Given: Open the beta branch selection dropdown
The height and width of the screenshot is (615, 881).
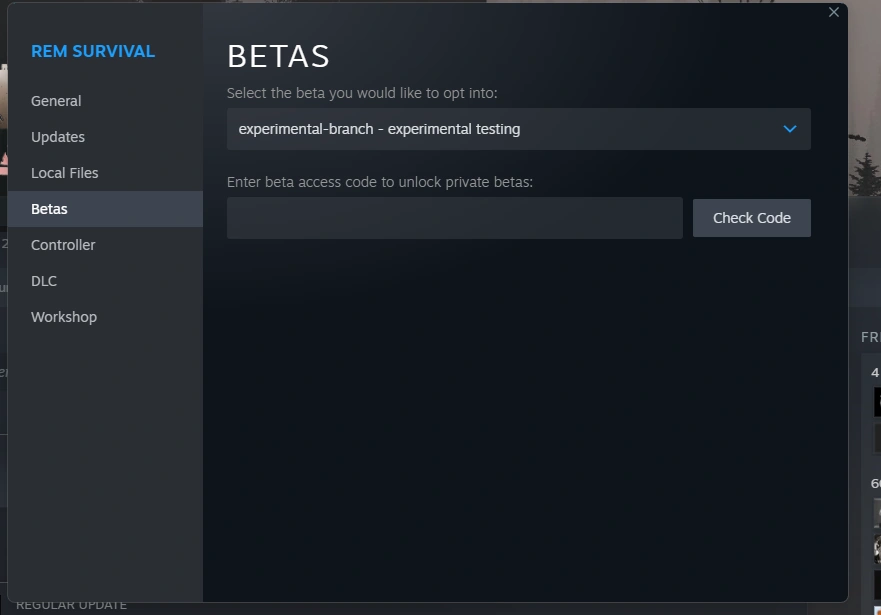Looking at the screenshot, I should (519, 129).
